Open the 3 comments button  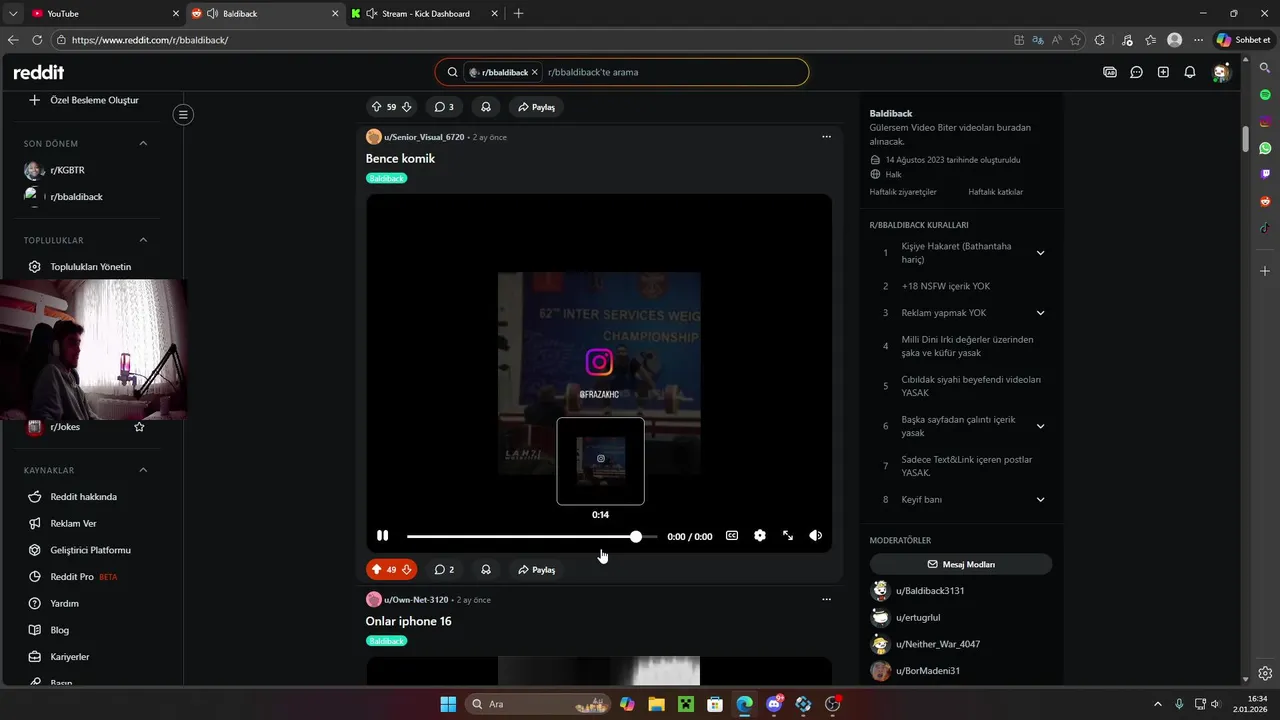point(444,106)
